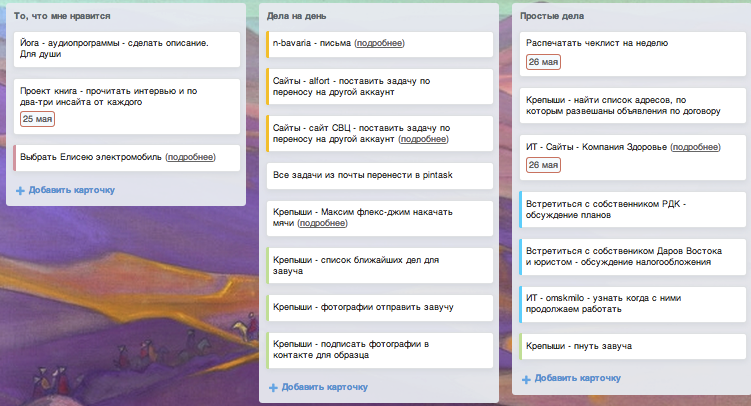The width and height of the screenshot is (751, 406).
Task: Click 'То, что мне нравится' list title
Action: pos(62,17)
